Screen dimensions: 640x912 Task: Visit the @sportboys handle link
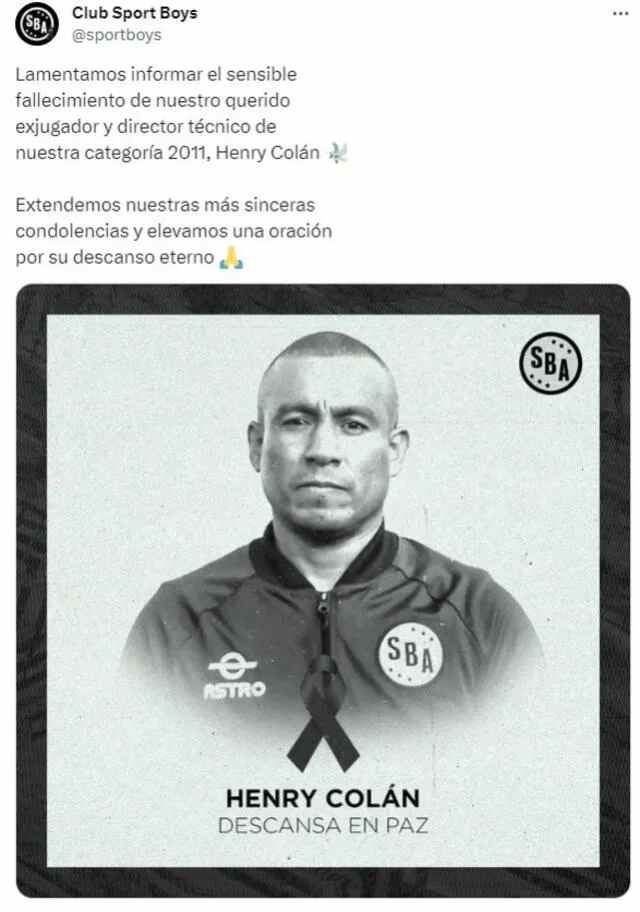tap(117, 35)
